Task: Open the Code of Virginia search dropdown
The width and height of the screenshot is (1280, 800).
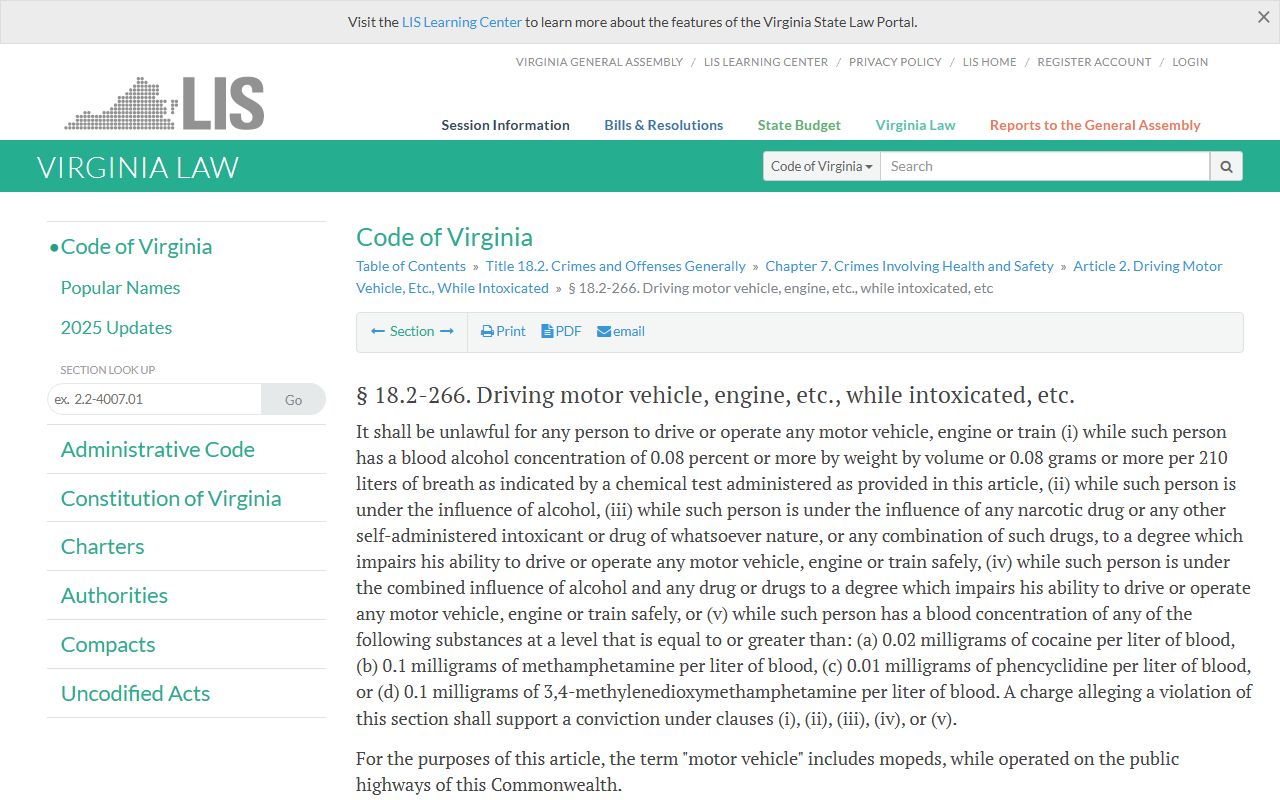Action: [822, 166]
